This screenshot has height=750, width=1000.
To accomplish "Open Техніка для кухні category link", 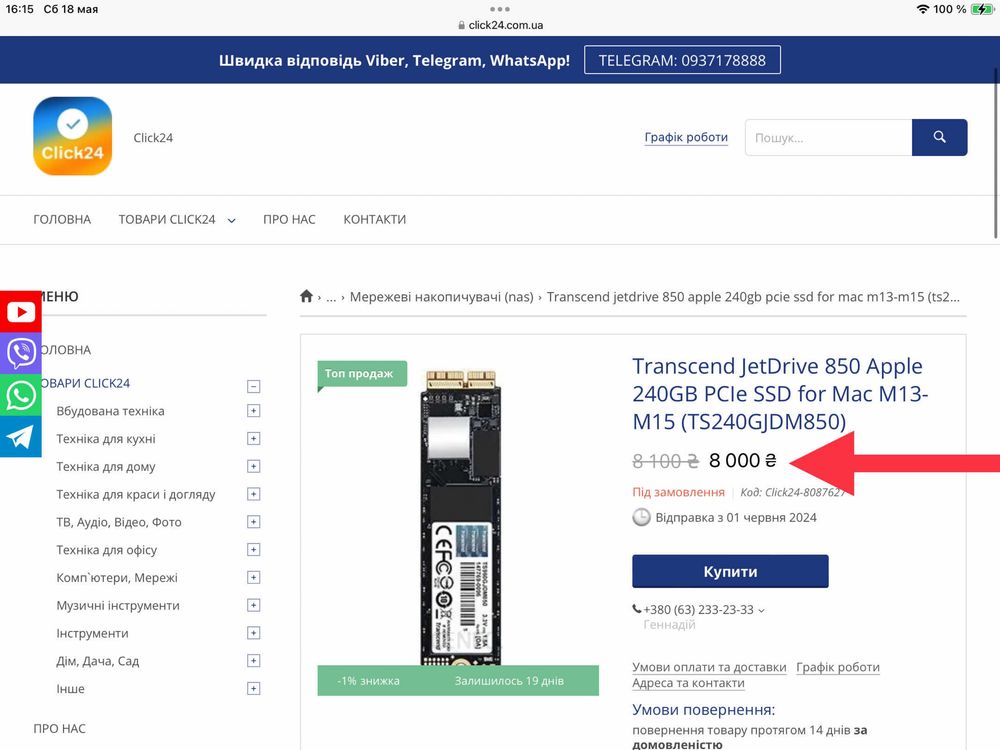I will pos(106,439).
